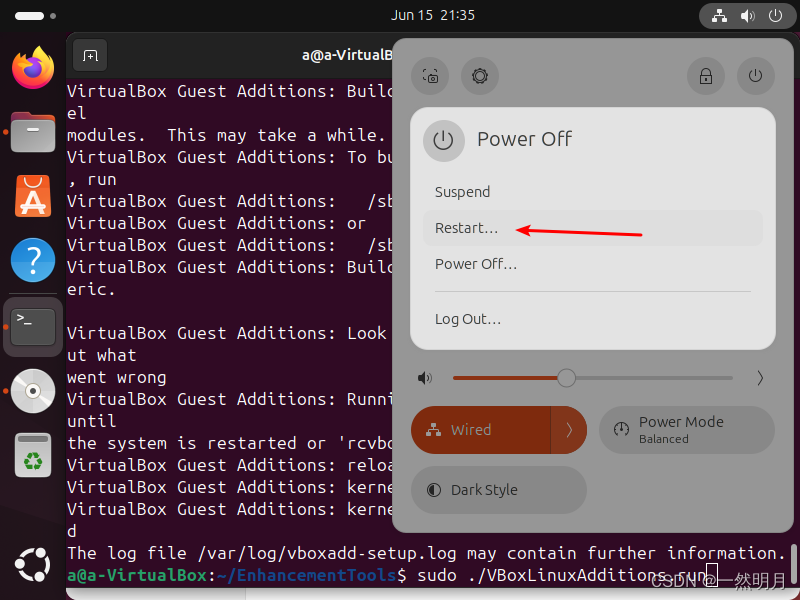Click the round power icon beside Power Off title
Viewport: 800px width, 600px height.
click(443, 140)
